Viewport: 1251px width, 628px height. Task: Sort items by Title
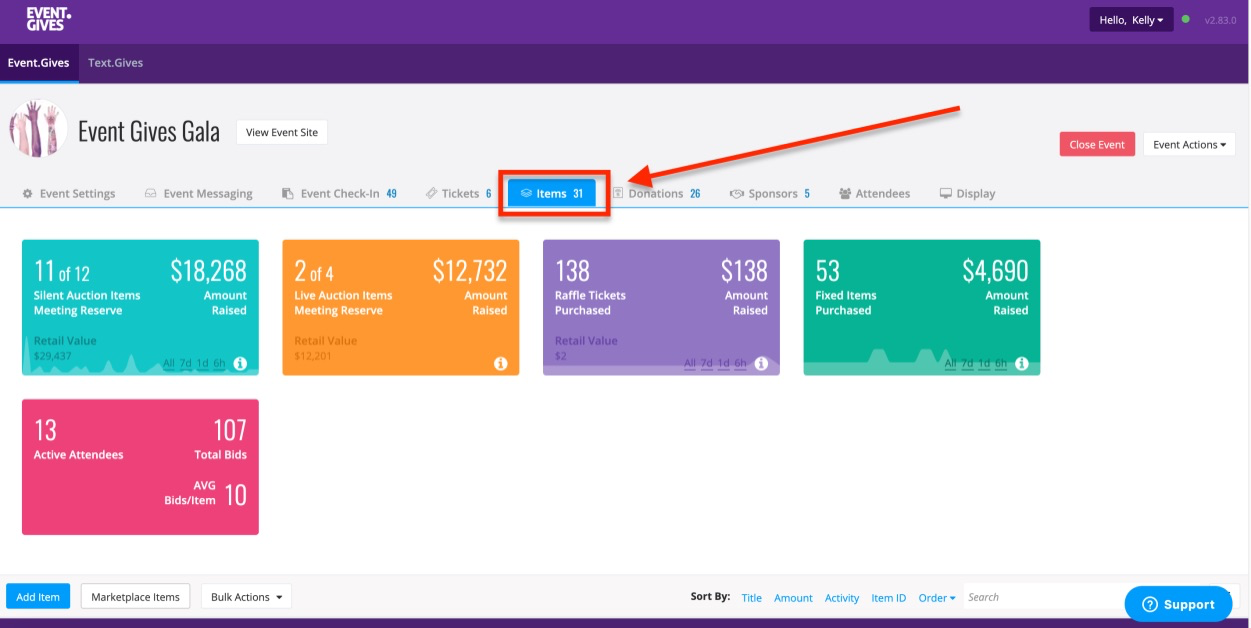[x=752, y=598]
